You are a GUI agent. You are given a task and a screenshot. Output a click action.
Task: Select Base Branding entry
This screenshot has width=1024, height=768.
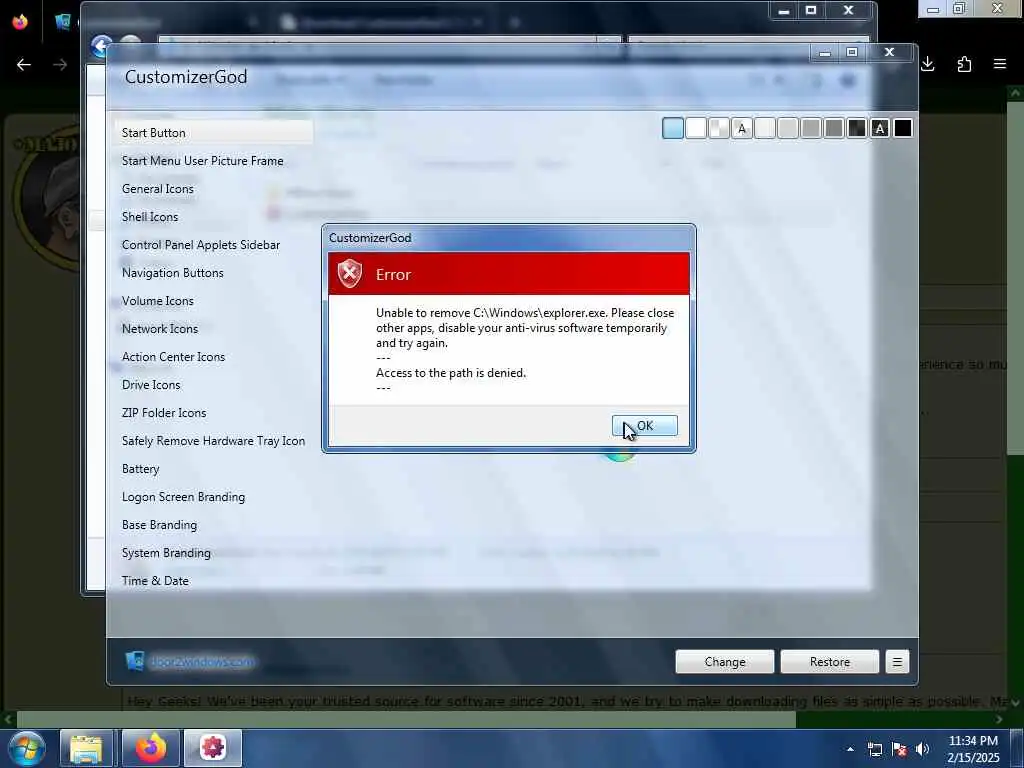click(x=159, y=526)
